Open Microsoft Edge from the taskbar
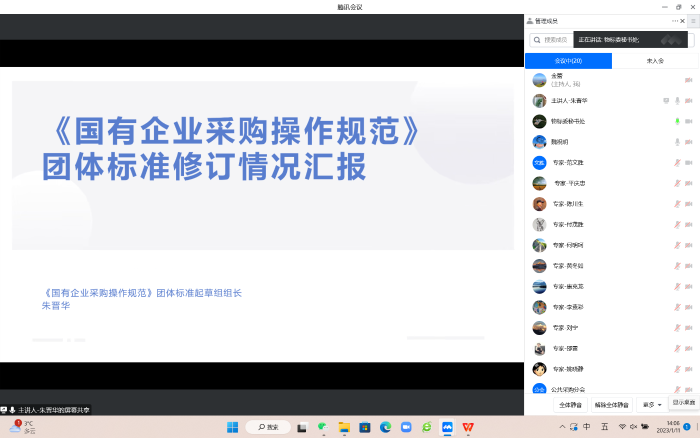The width and height of the screenshot is (700, 438). pyautogui.click(x=385, y=427)
